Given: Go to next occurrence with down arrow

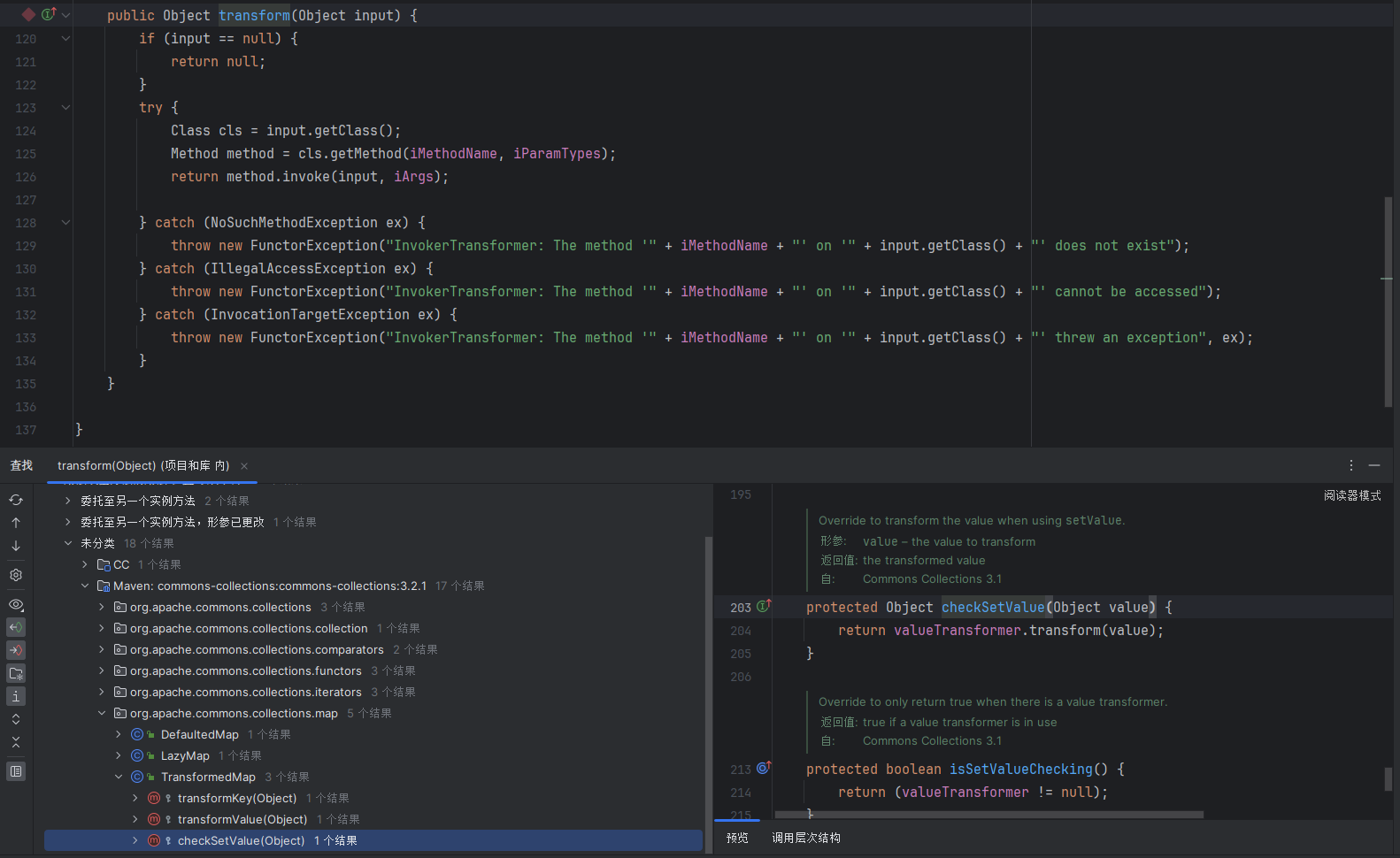Looking at the screenshot, I should pyautogui.click(x=16, y=546).
